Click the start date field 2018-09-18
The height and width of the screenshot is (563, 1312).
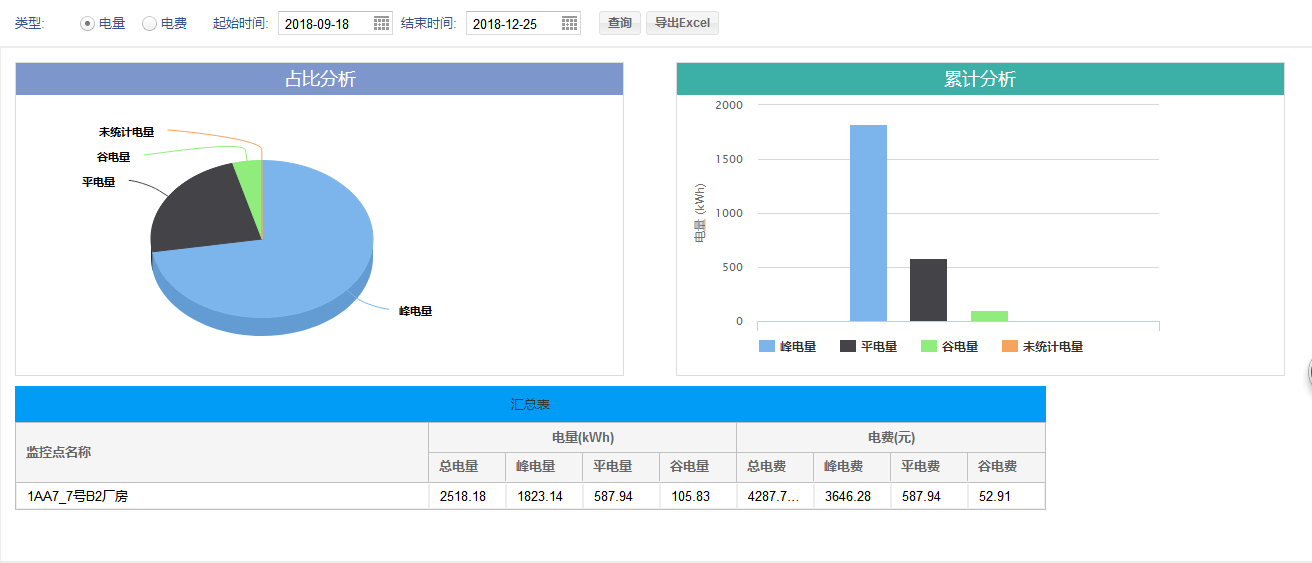[335, 23]
